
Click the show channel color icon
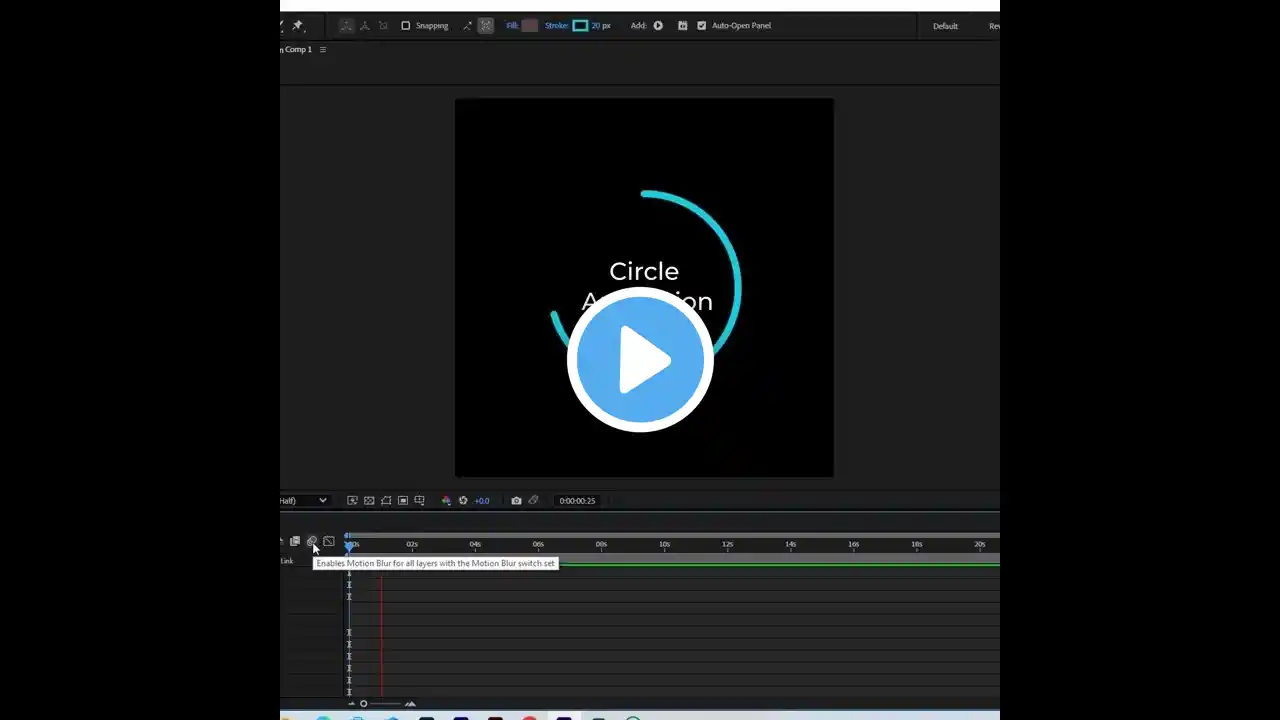(x=446, y=501)
